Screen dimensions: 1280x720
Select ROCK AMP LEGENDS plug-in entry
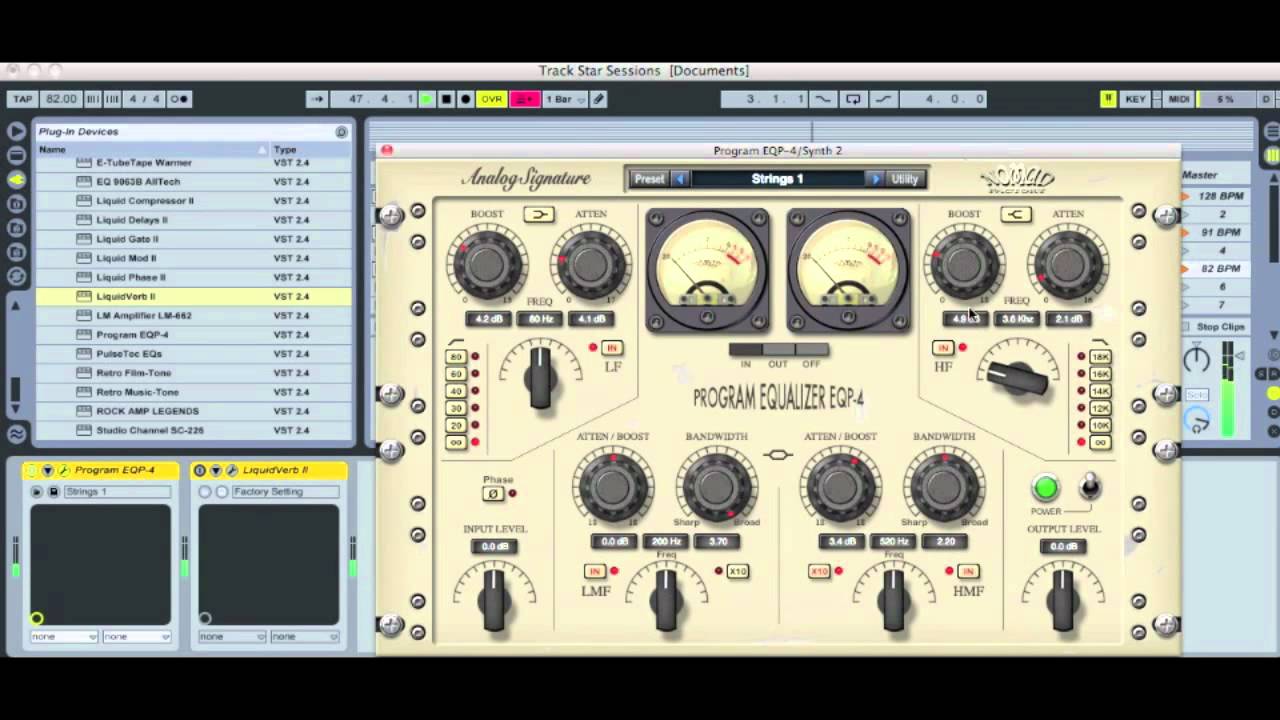click(x=194, y=411)
